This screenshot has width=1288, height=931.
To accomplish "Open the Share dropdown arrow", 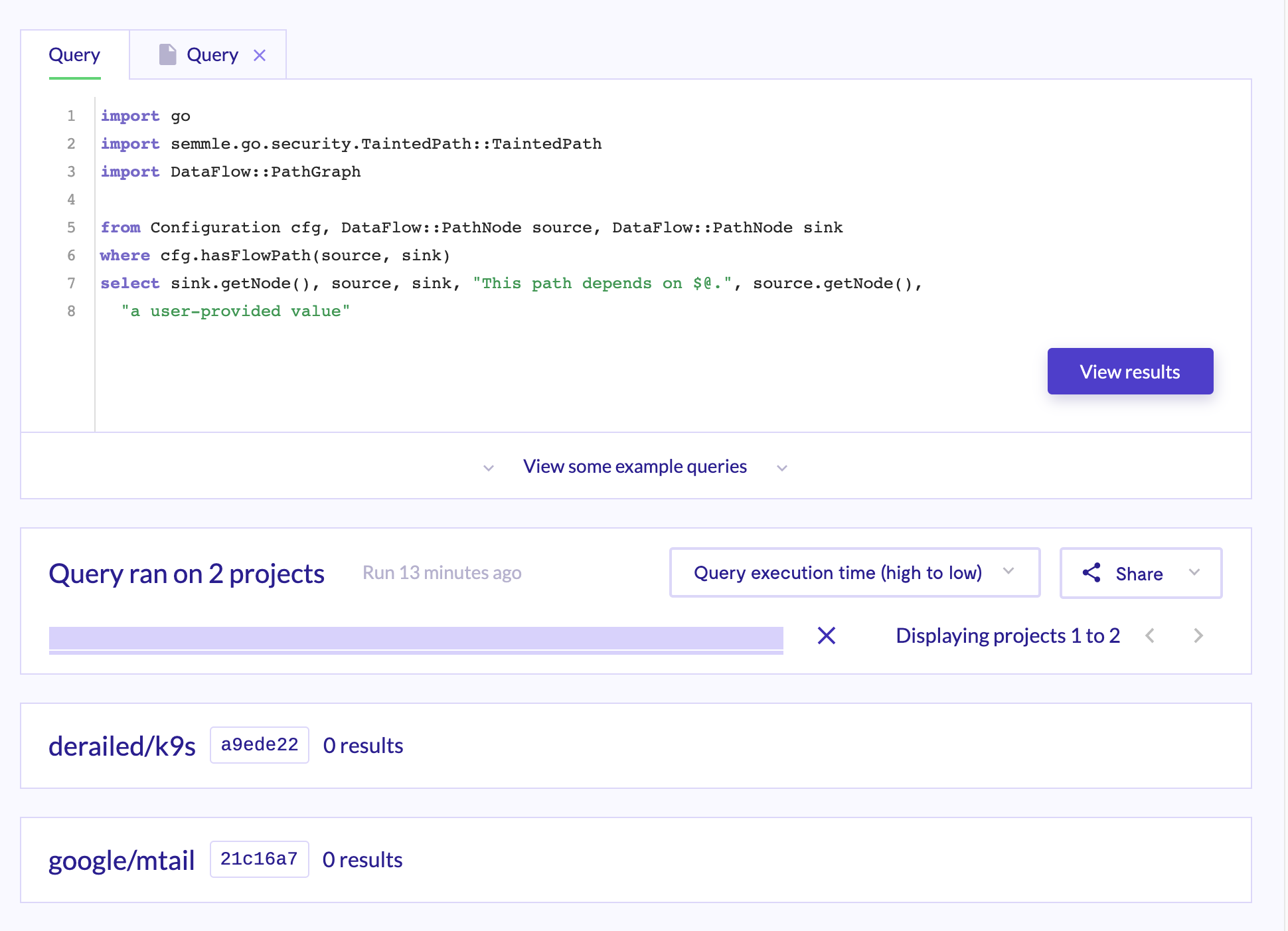I will [1194, 572].
